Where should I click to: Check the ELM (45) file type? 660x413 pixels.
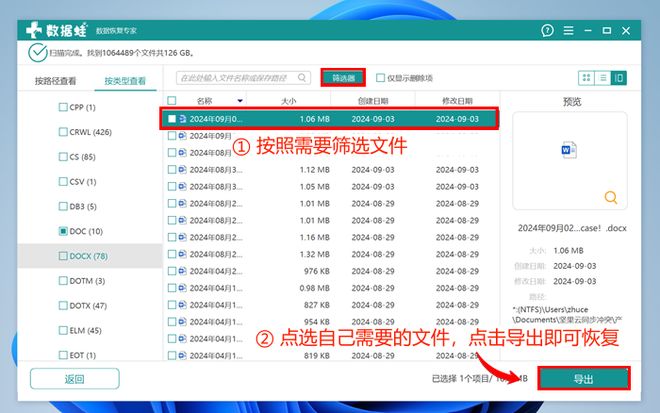(x=63, y=330)
